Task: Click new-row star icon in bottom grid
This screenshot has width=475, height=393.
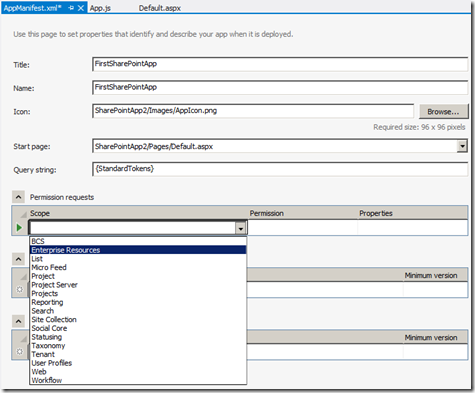Action: pyautogui.click(x=20, y=351)
